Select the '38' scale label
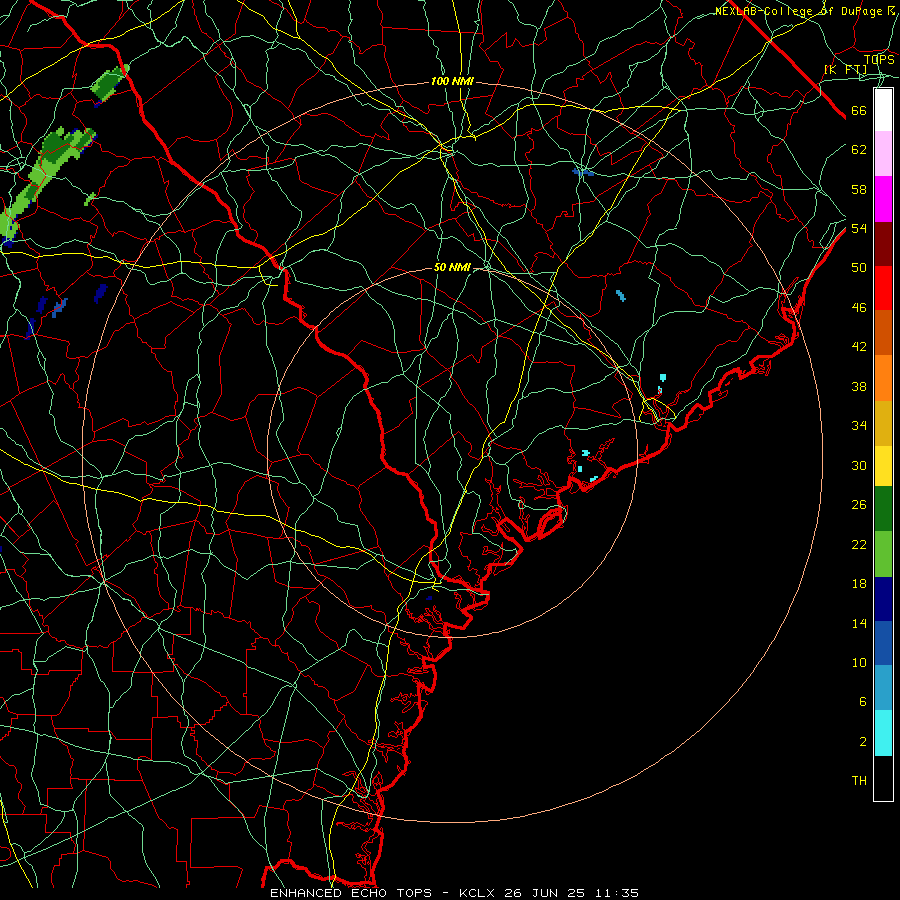This screenshot has height=900, width=900. click(x=859, y=386)
